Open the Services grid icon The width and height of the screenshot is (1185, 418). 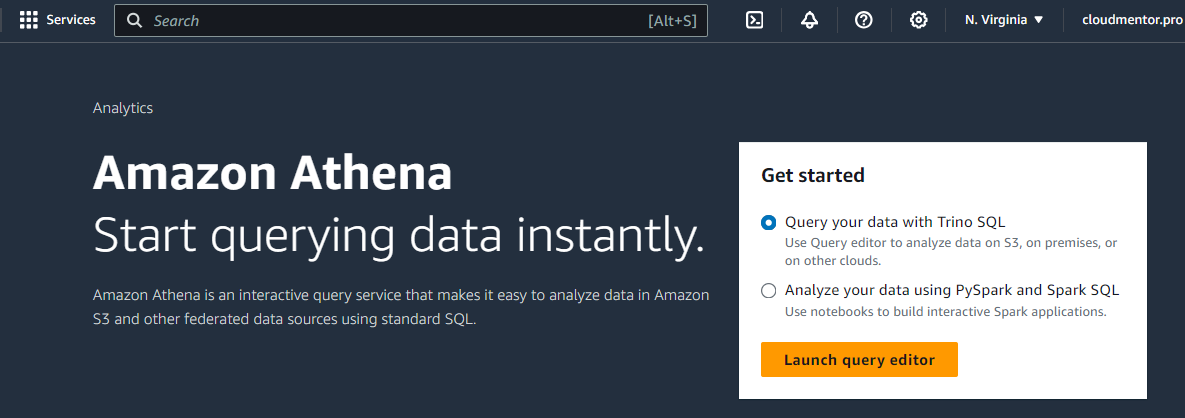tap(28, 20)
